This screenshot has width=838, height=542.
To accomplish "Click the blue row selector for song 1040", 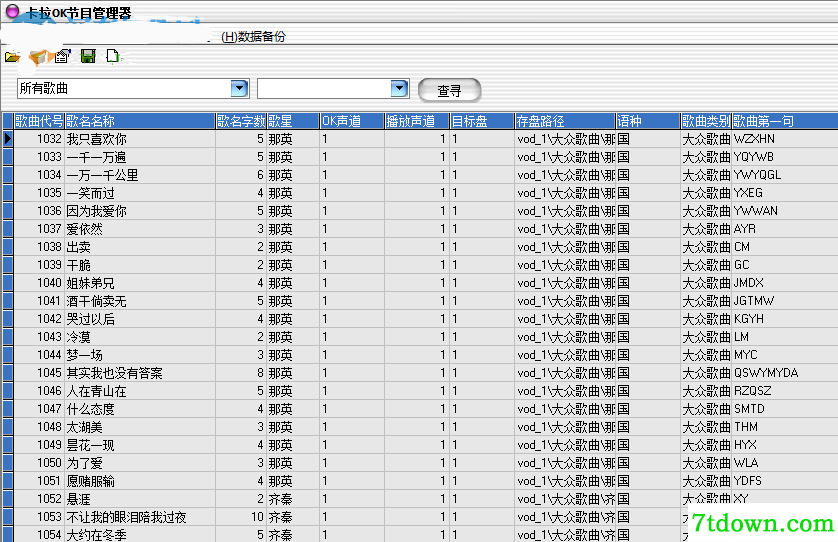I will click(x=7, y=283).
